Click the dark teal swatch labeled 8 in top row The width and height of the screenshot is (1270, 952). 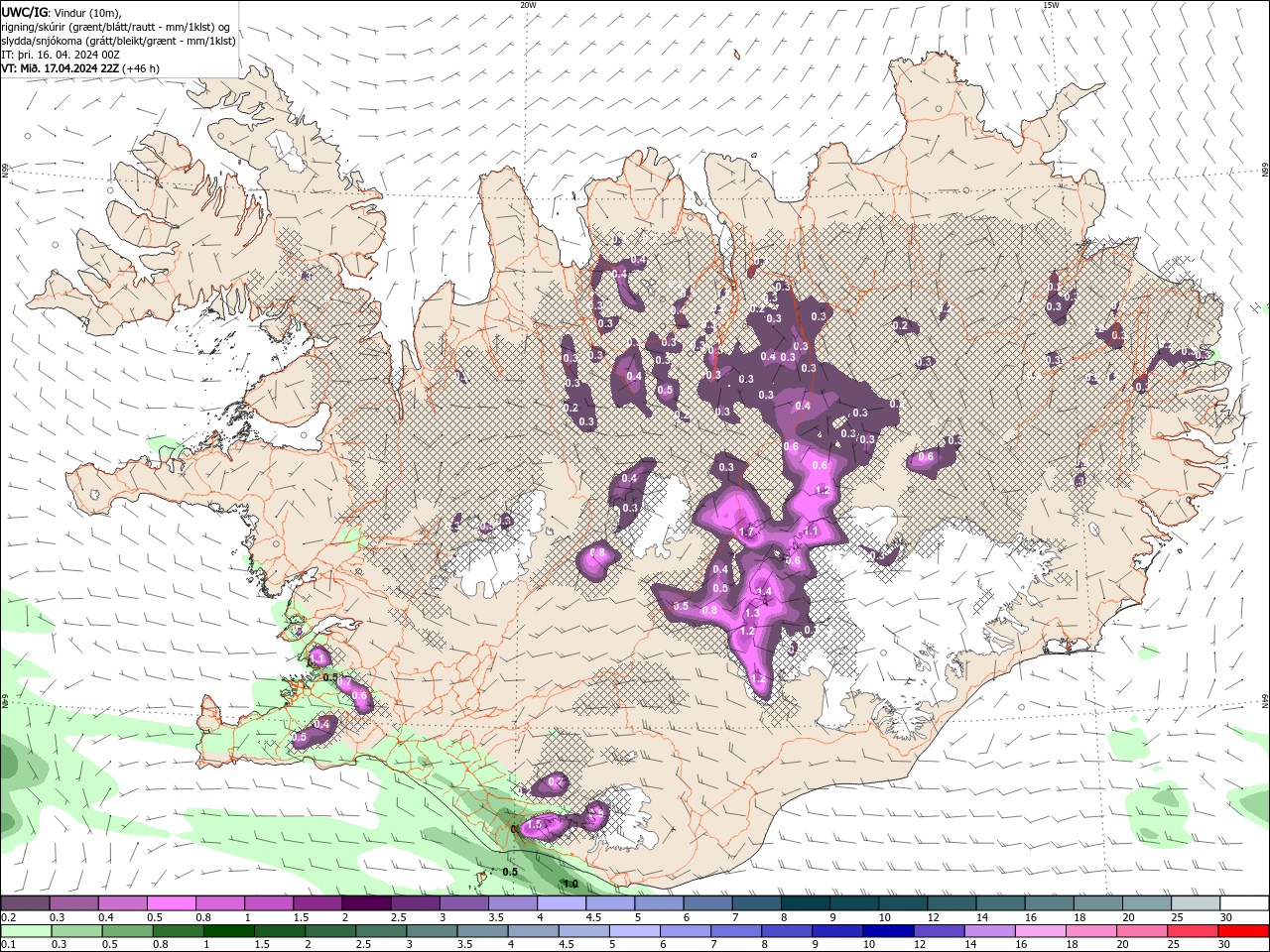pos(806,903)
